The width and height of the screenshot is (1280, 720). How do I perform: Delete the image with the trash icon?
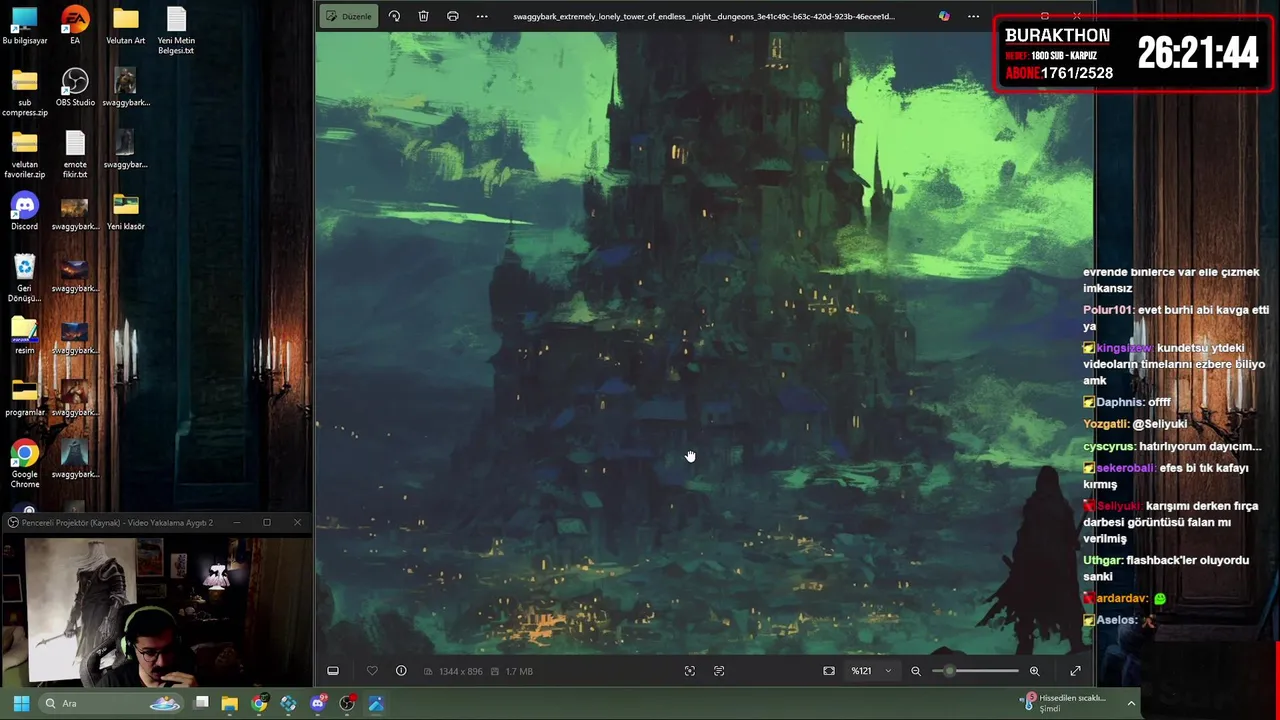pyautogui.click(x=423, y=16)
